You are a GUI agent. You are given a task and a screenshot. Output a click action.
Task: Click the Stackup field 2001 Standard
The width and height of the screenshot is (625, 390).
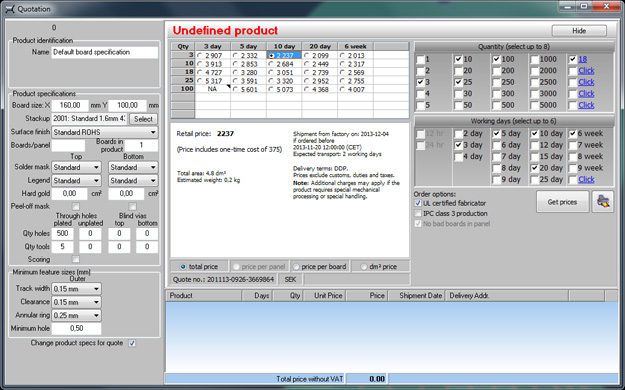pos(90,119)
